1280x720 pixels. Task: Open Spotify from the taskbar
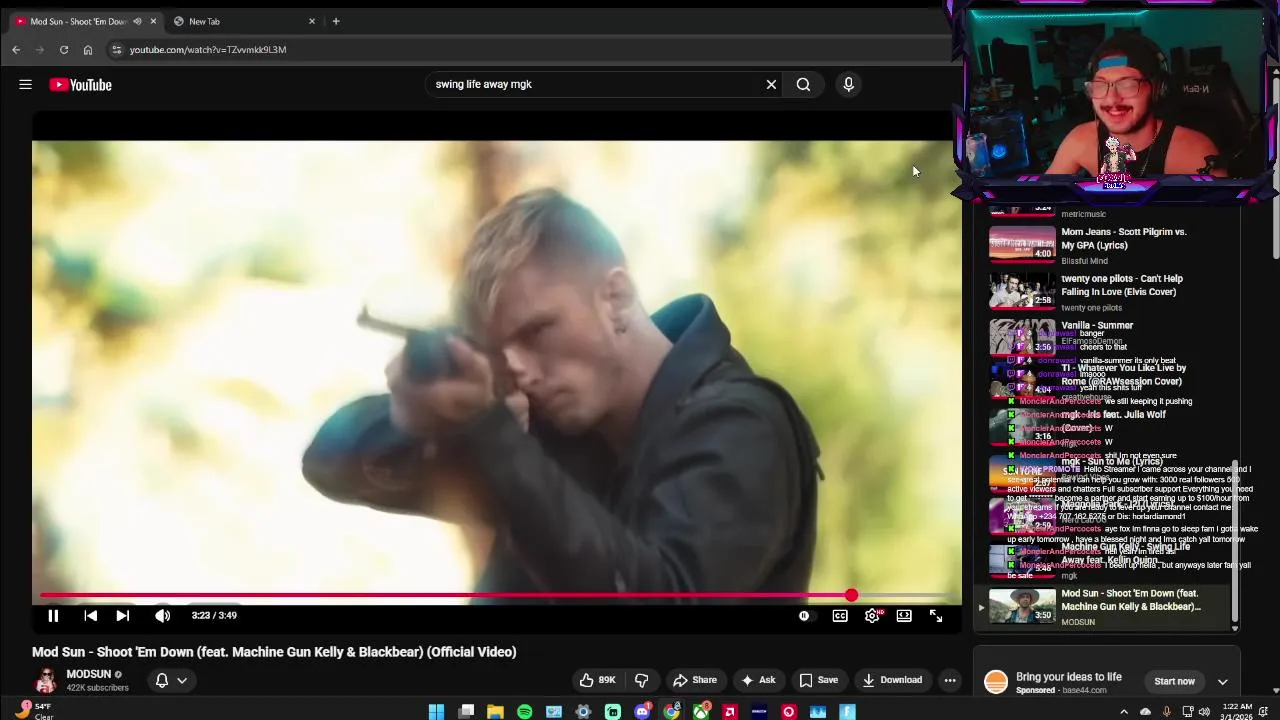525,712
